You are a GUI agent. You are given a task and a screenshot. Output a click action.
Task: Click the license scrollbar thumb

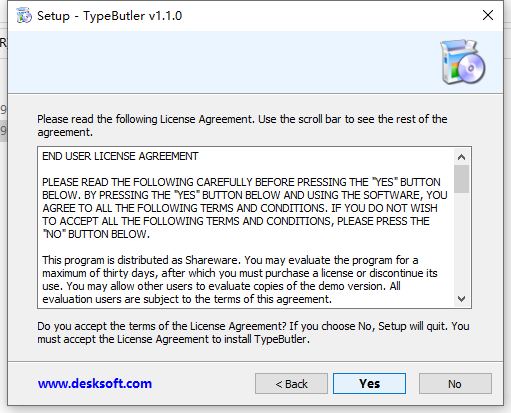(461, 179)
